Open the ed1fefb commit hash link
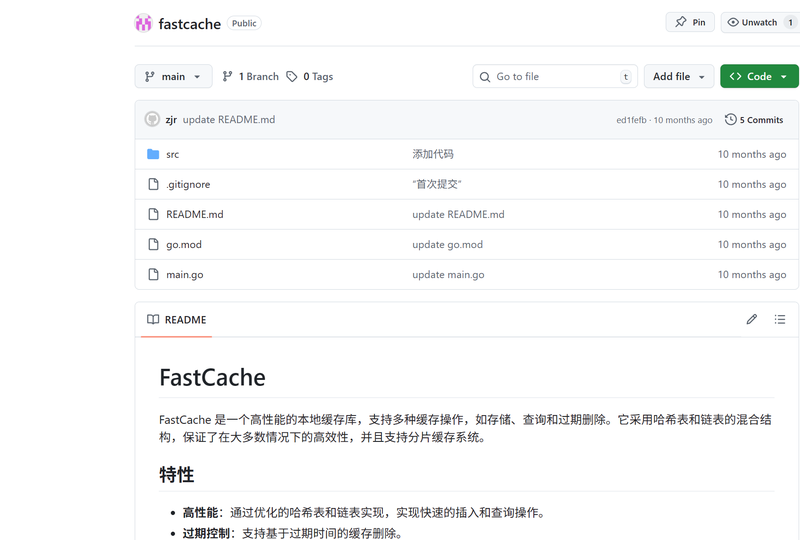 (x=631, y=120)
